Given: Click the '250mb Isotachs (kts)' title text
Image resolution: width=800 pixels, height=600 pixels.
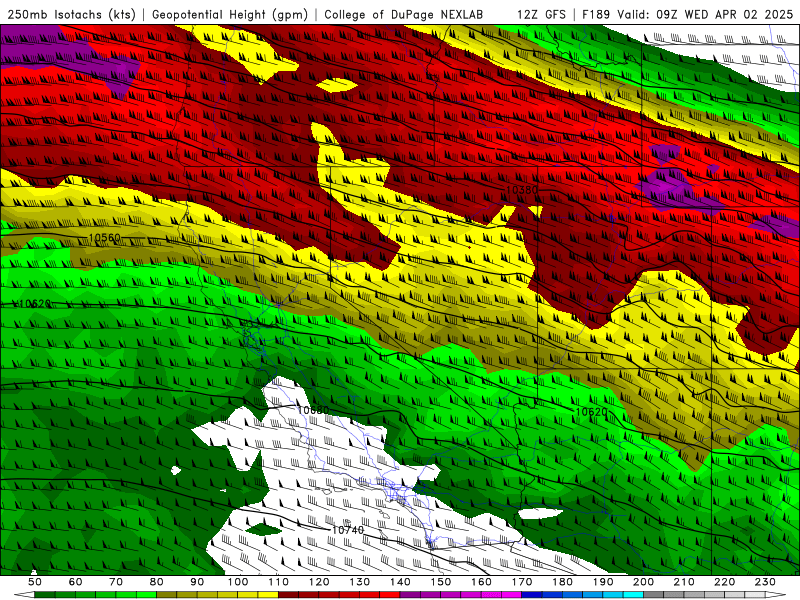Looking at the screenshot, I should tap(72, 15).
